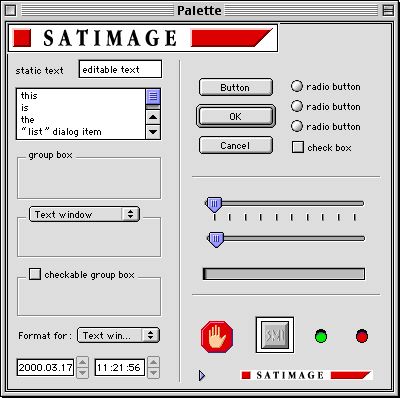400x398 pixels.
Task: Click the thumb of the lower slider
Action: point(216,240)
